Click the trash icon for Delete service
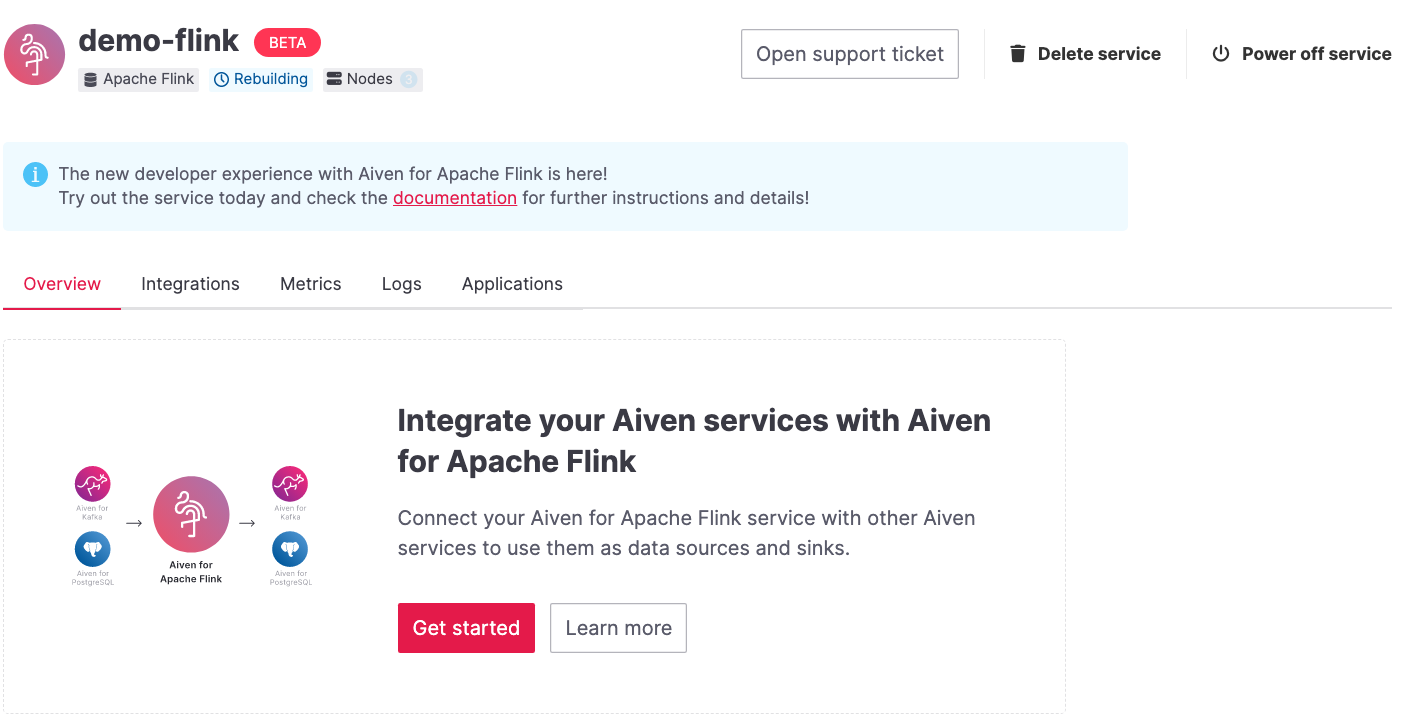1401x720 pixels. [x=1018, y=54]
